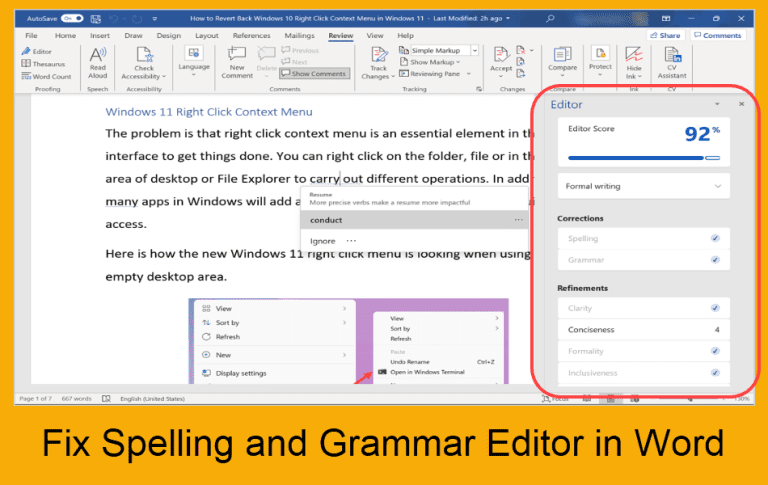Open more options for 'conduct' suggestion
The width and height of the screenshot is (768, 485).
click(518, 220)
